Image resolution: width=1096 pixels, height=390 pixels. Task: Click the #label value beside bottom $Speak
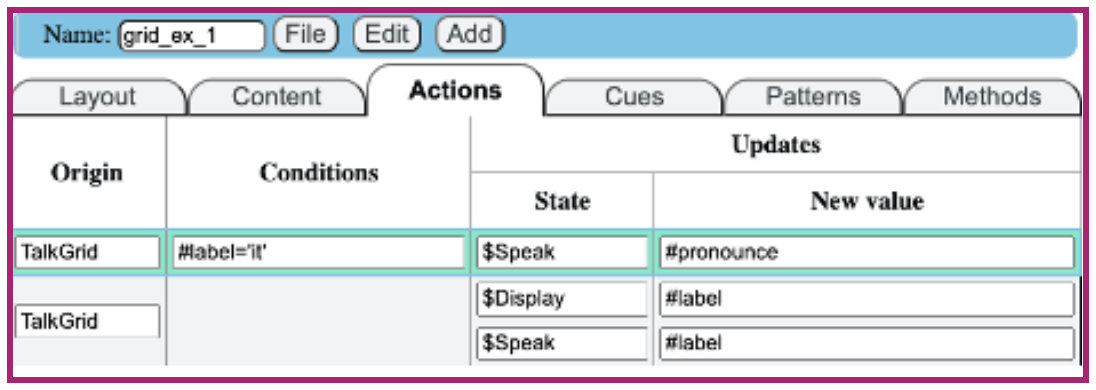(866, 344)
